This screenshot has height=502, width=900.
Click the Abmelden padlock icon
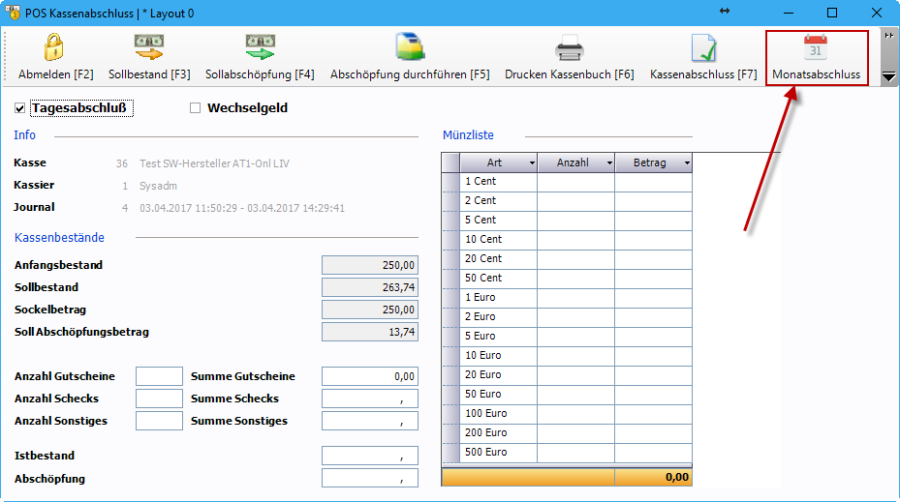55,48
